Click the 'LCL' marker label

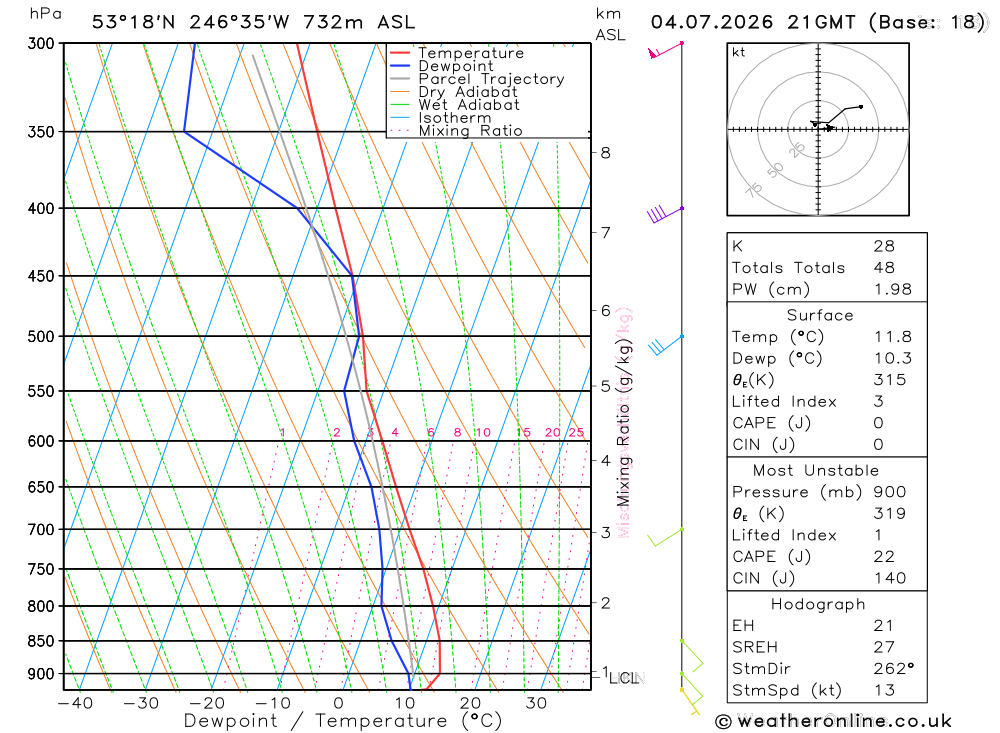(x=624, y=678)
